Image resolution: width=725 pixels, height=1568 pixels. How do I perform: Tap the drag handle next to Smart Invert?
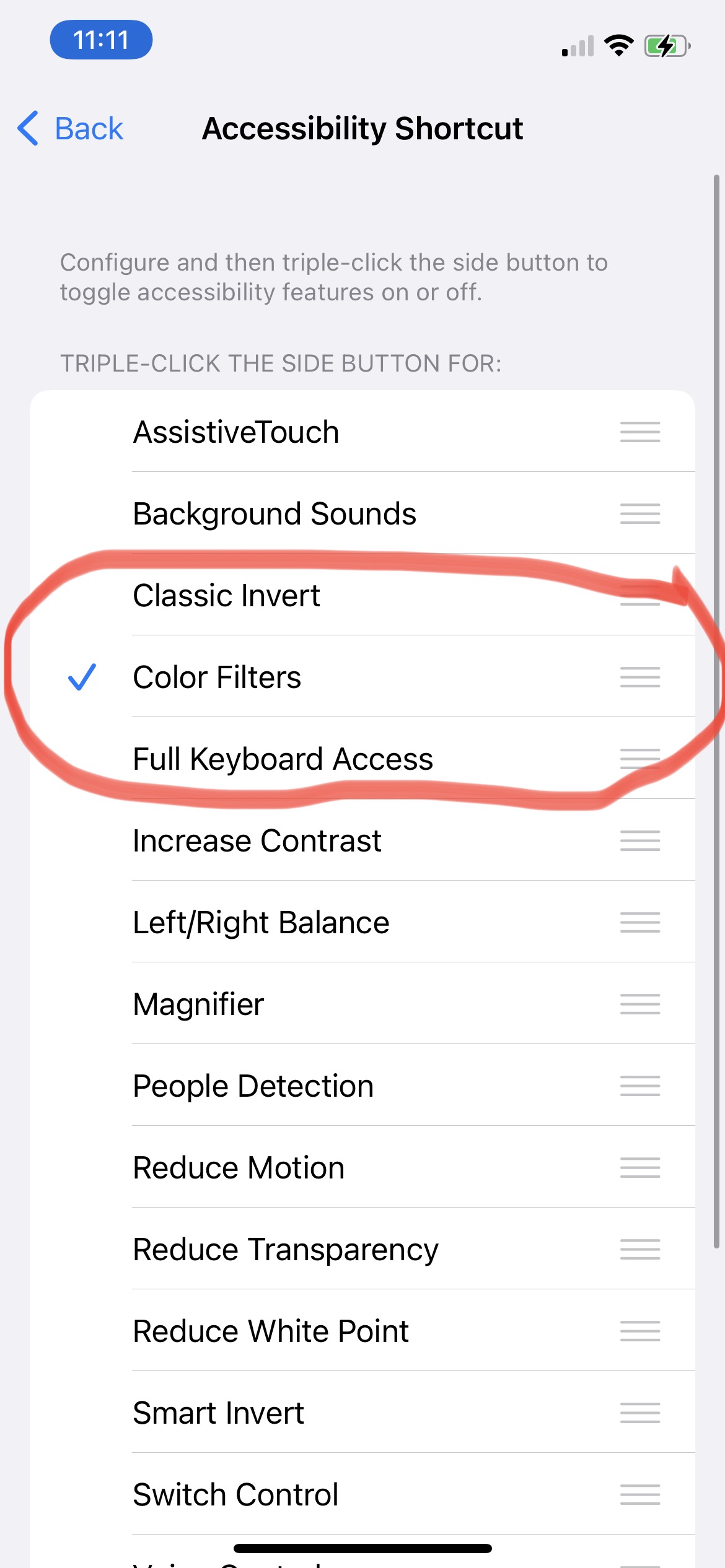point(639,1413)
